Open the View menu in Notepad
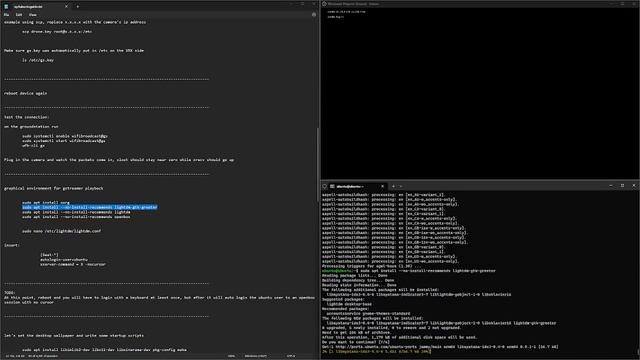Screen dimensions: 640x360 pyautogui.click(x=33, y=15)
